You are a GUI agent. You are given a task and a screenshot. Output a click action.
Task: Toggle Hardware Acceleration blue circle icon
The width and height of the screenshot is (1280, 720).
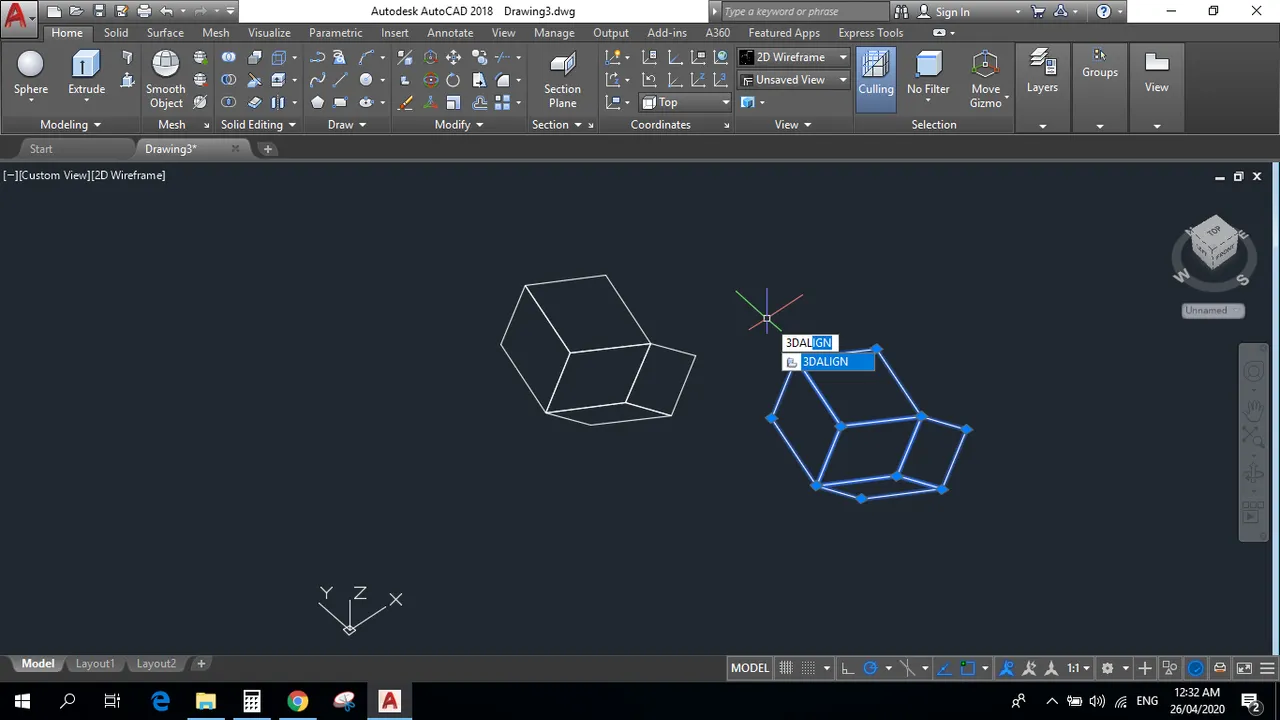[x=1196, y=668]
